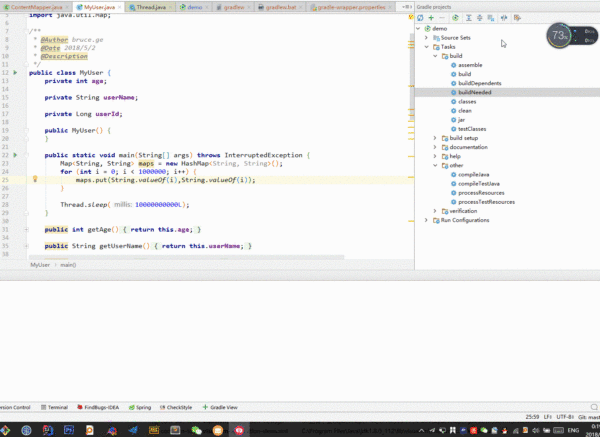The width and height of the screenshot is (600, 437).
Task: Click the yellow lightbulb intention icon
Action: [x=34, y=179]
